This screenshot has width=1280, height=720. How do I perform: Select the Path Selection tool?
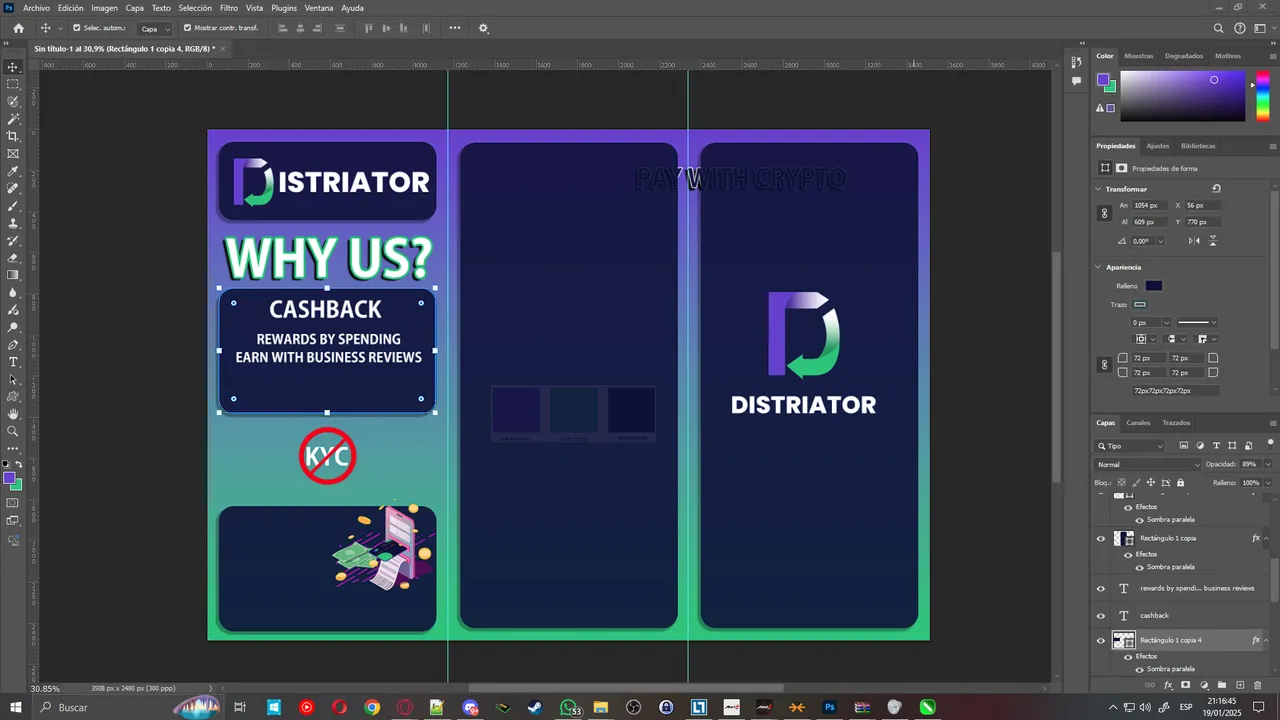tap(13, 379)
